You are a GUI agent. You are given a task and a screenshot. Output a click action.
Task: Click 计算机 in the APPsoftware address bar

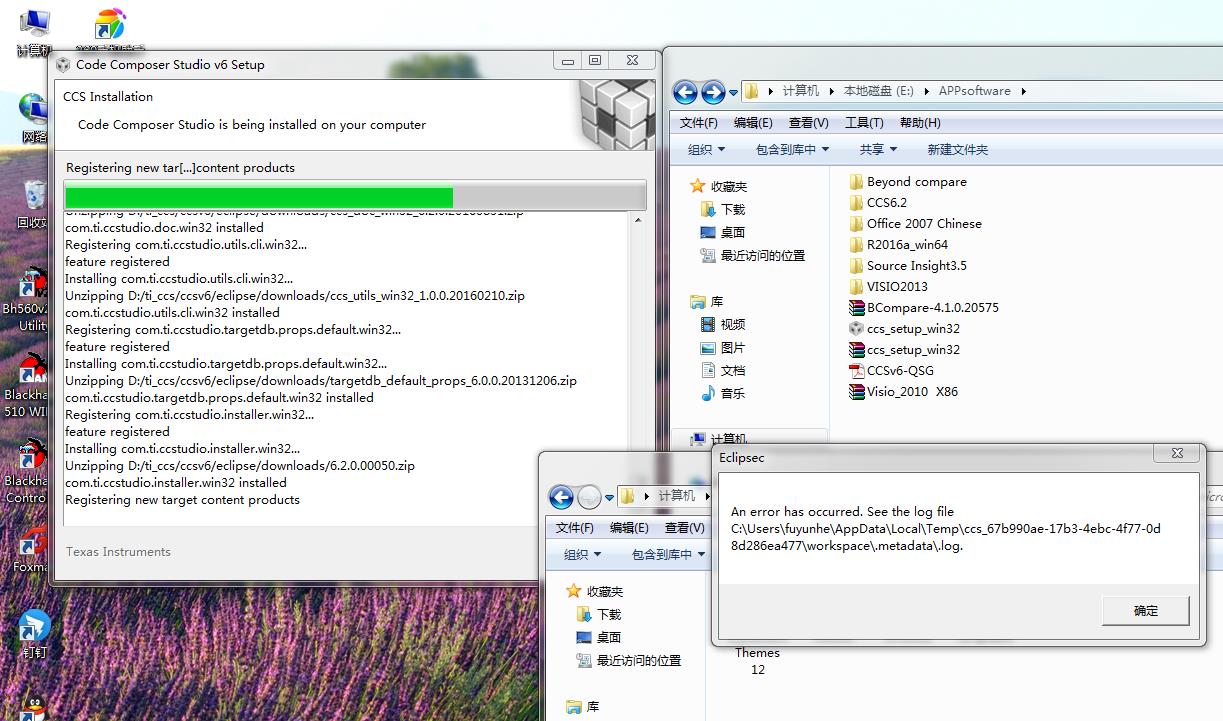pyautogui.click(x=800, y=91)
